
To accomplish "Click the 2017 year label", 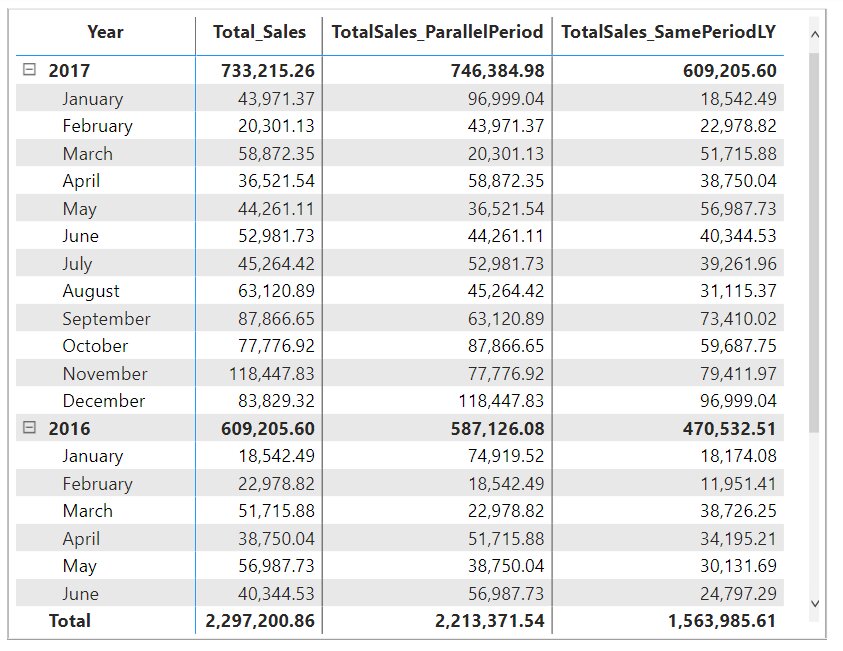I will coord(69,71).
